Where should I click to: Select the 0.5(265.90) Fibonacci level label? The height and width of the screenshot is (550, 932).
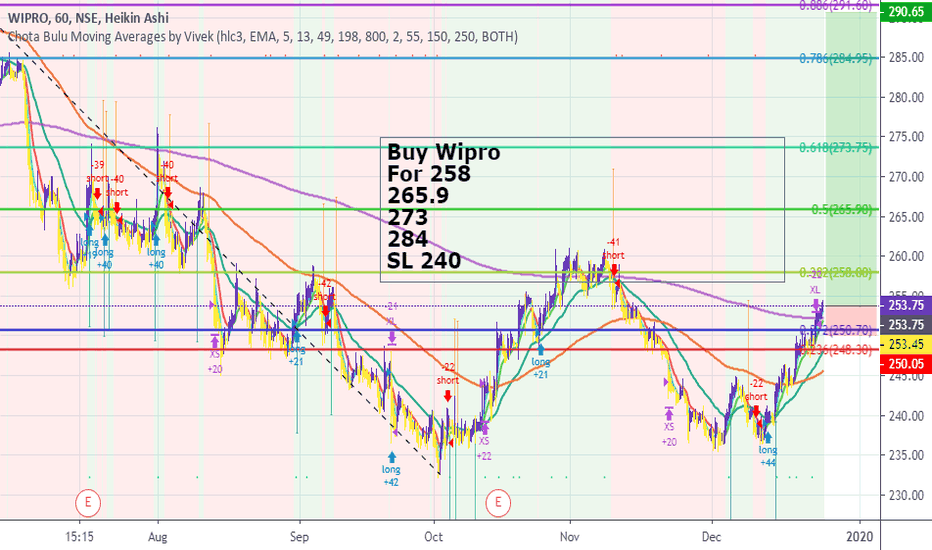point(842,209)
